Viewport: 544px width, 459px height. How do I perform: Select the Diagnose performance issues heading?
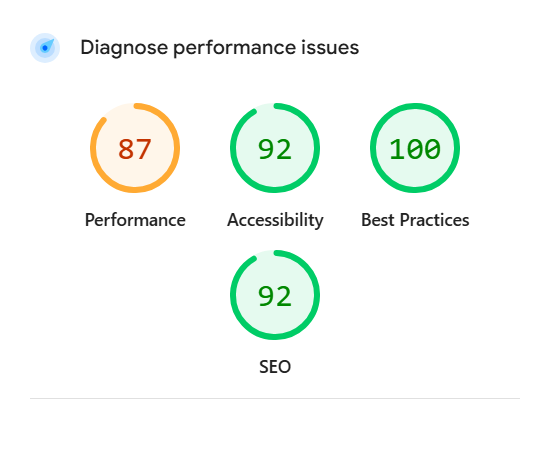[x=220, y=48]
